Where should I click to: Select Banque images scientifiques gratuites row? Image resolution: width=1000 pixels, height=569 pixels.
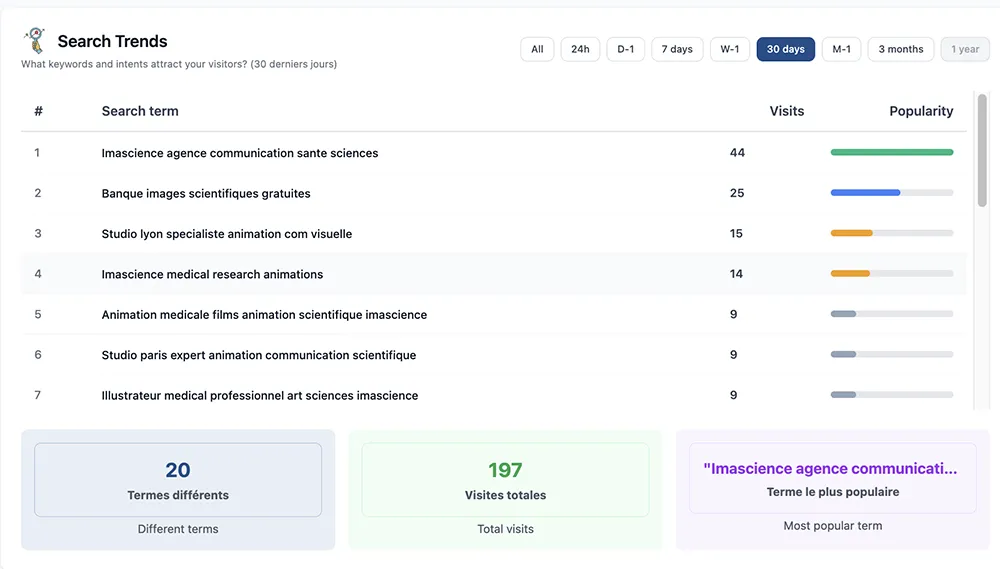[206, 193]
